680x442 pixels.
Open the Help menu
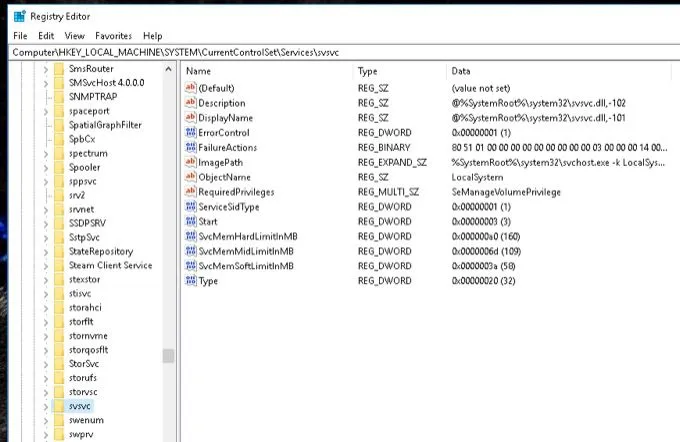(x=153, y=36)
